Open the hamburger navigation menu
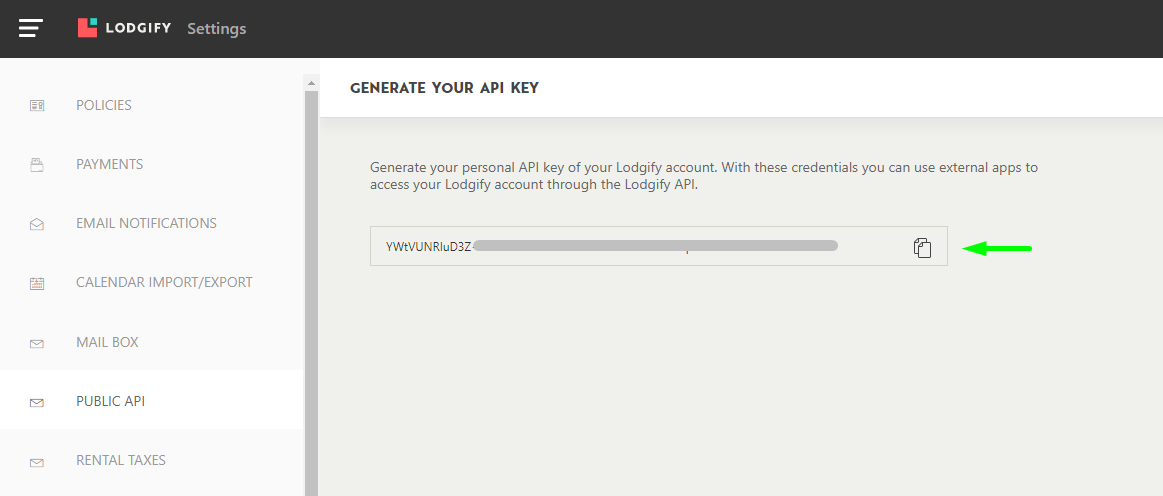Image resolution: width=1163 pixels, height=496 pixels. point(30,28)
